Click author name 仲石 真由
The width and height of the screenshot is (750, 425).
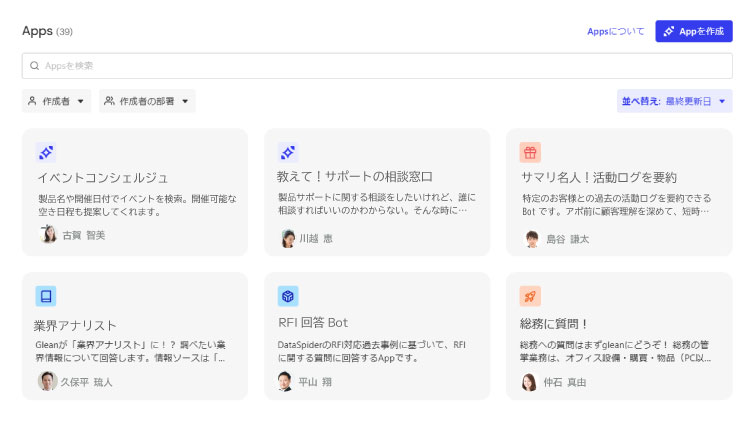click(x=566, y=382)
